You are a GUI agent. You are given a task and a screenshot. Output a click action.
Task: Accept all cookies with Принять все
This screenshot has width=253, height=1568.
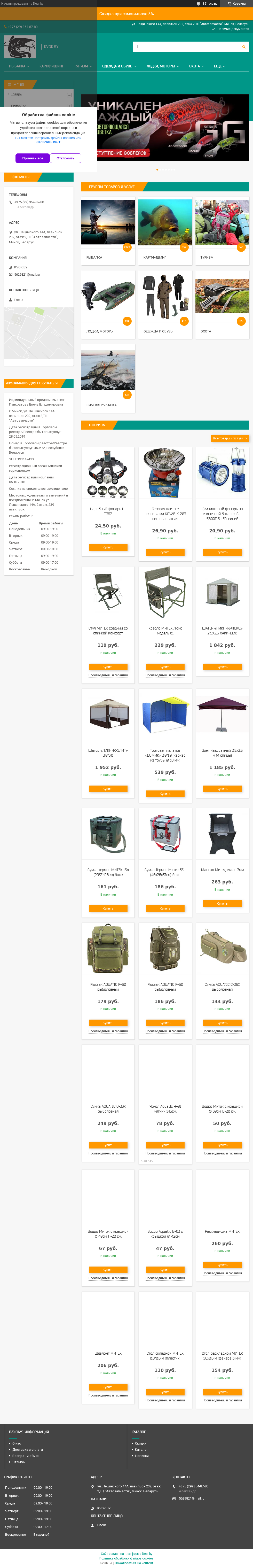pyautogui.click(x=33, y=158)
